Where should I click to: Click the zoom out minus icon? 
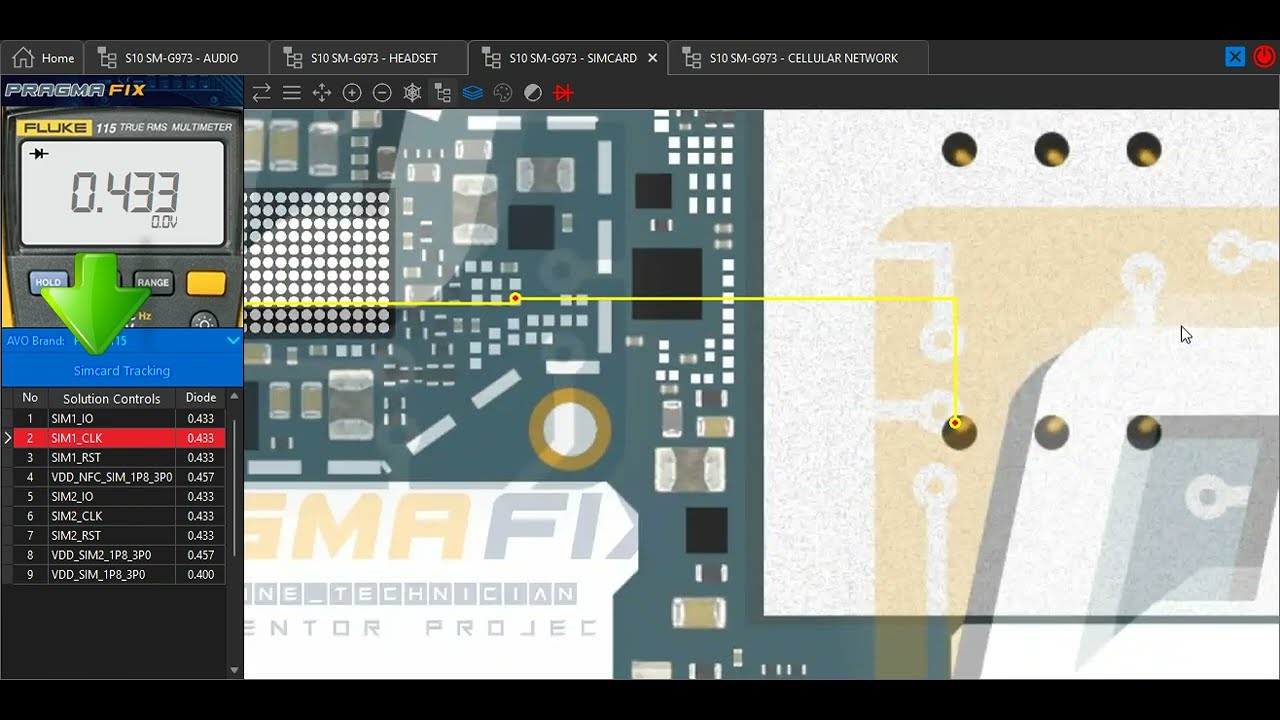tap(382, 93)
